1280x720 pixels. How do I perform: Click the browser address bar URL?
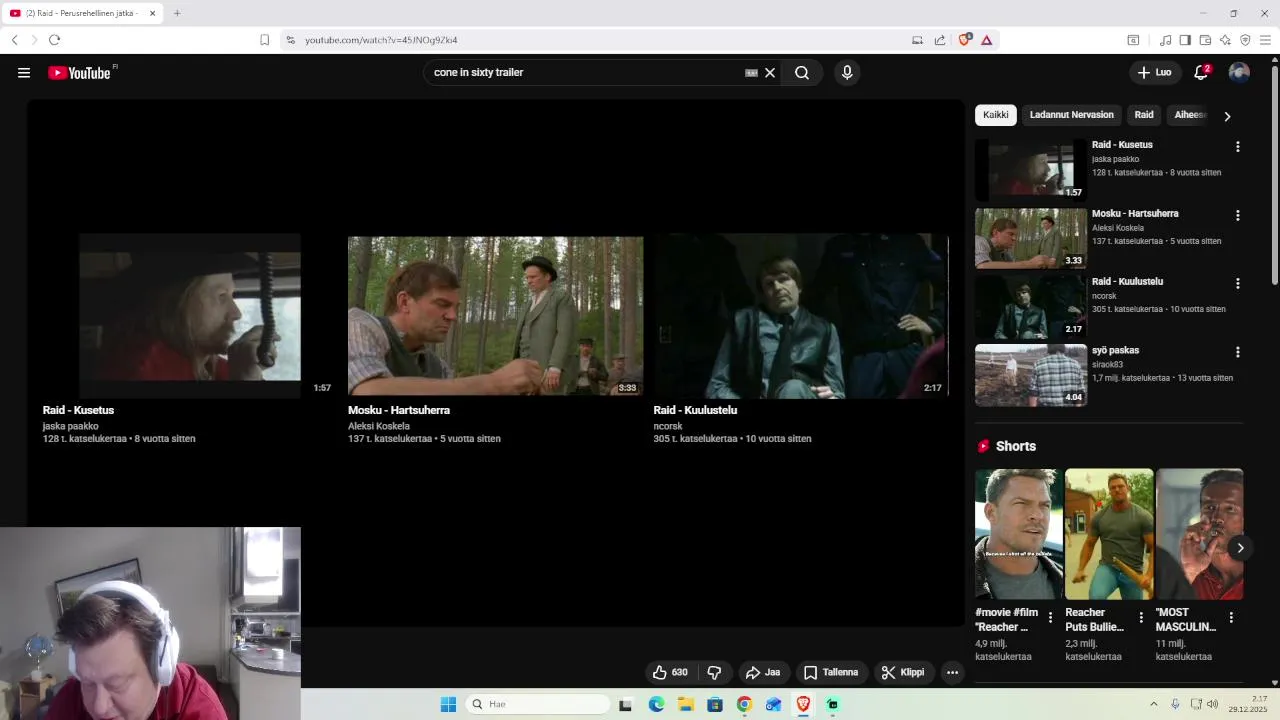pos(381,40)
